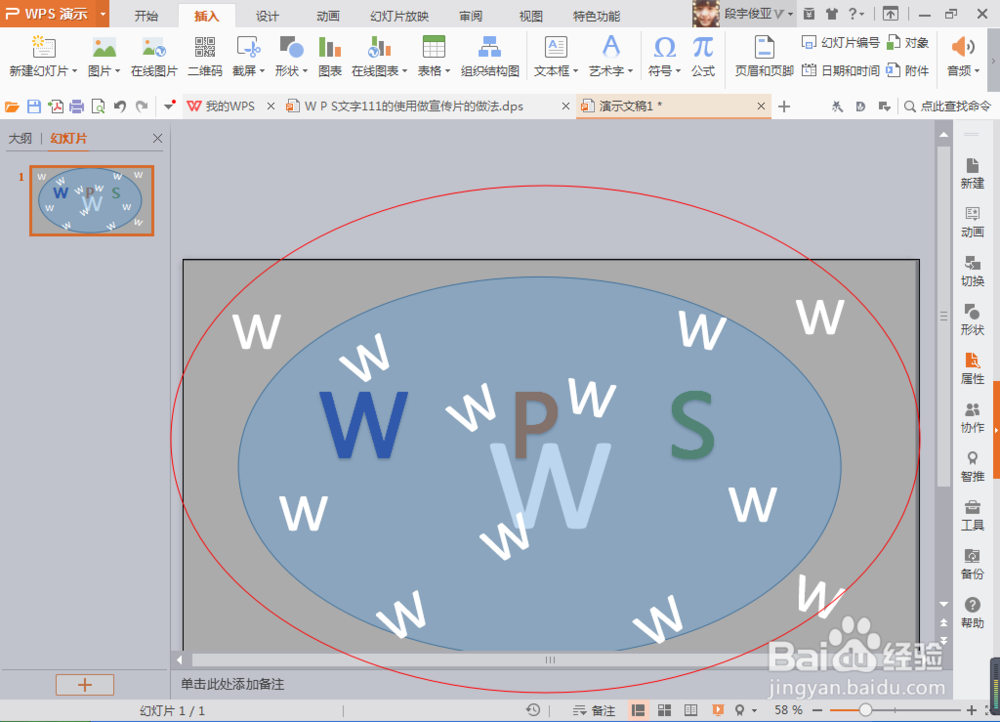The height and width of the screenshot is (722, 1000).
Task: Start slideshow from status bar icon
Action: 717,710
